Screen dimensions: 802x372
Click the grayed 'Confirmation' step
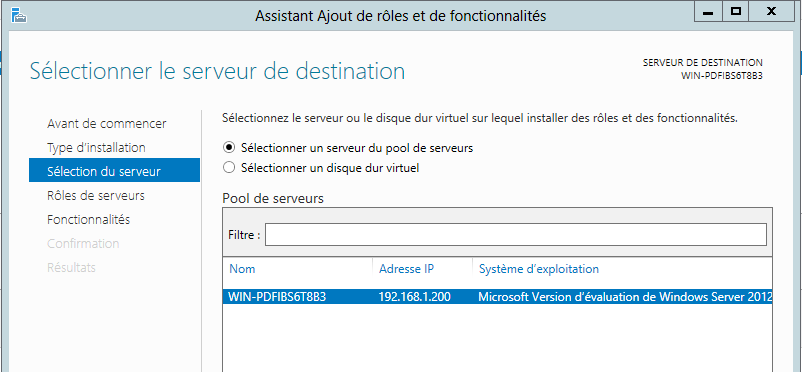tap(83, 244)
